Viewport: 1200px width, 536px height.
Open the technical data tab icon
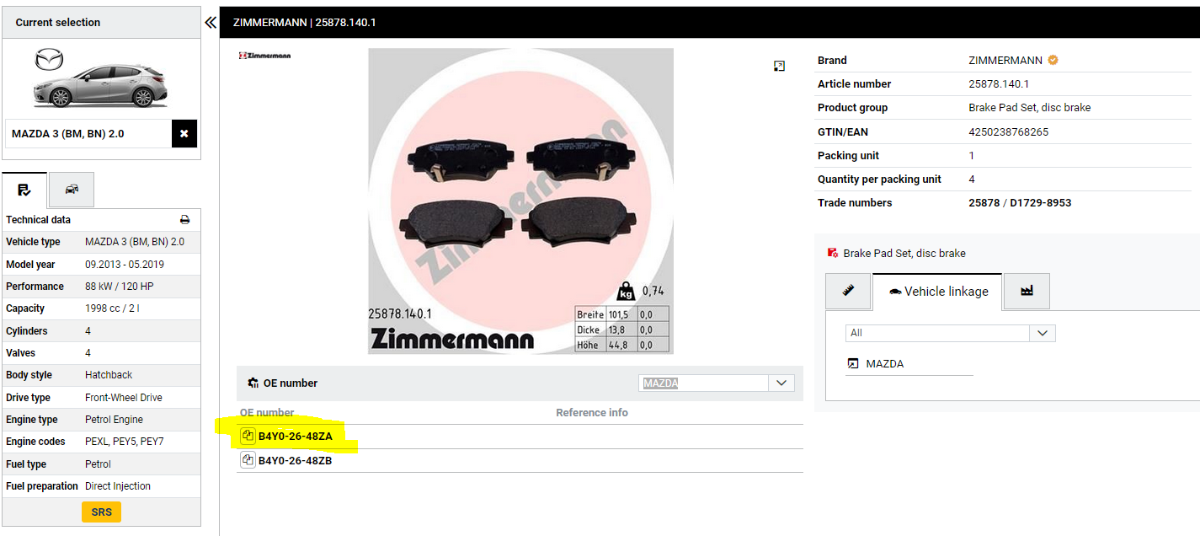click(24, 189)
